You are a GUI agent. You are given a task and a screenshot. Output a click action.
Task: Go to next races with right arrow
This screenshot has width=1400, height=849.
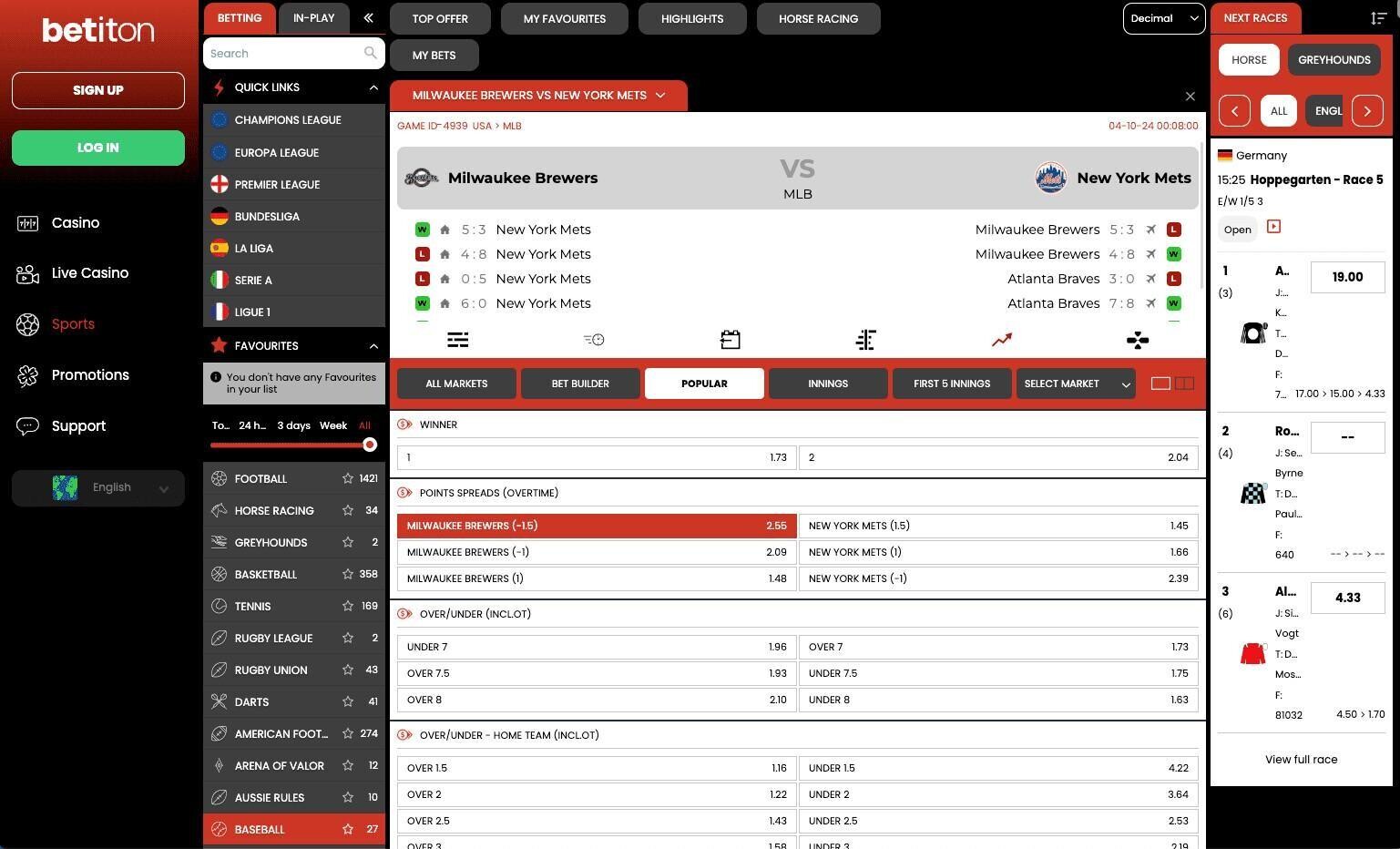(1367, 111)
